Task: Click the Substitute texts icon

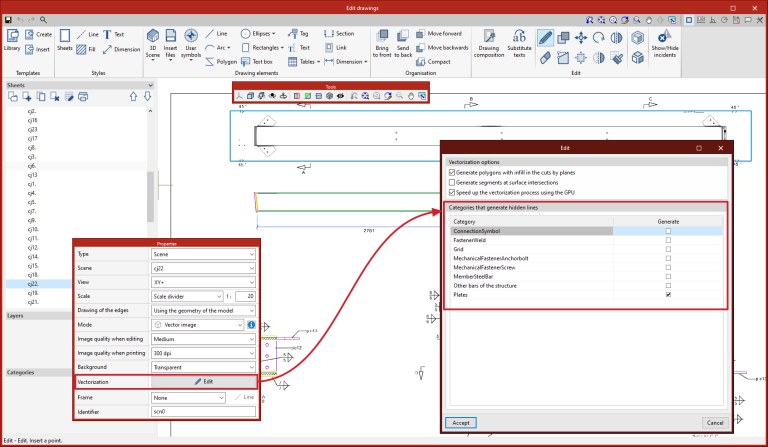Action: click(x=519, y=43)
